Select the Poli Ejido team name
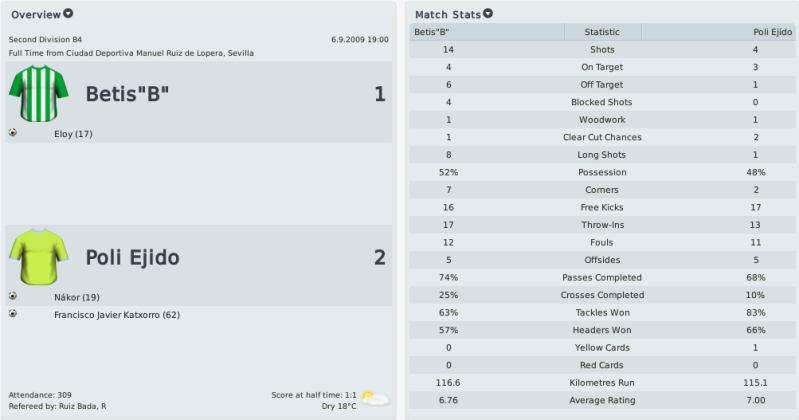The image size is (799, 420). [132, 257]
